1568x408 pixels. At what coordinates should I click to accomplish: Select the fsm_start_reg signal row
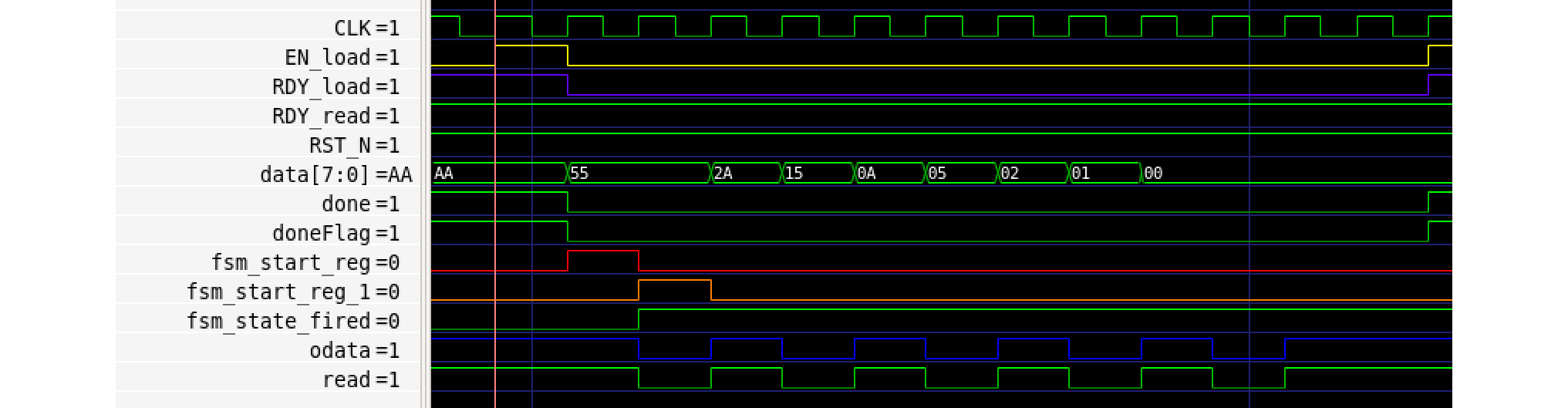pos(305,262)
